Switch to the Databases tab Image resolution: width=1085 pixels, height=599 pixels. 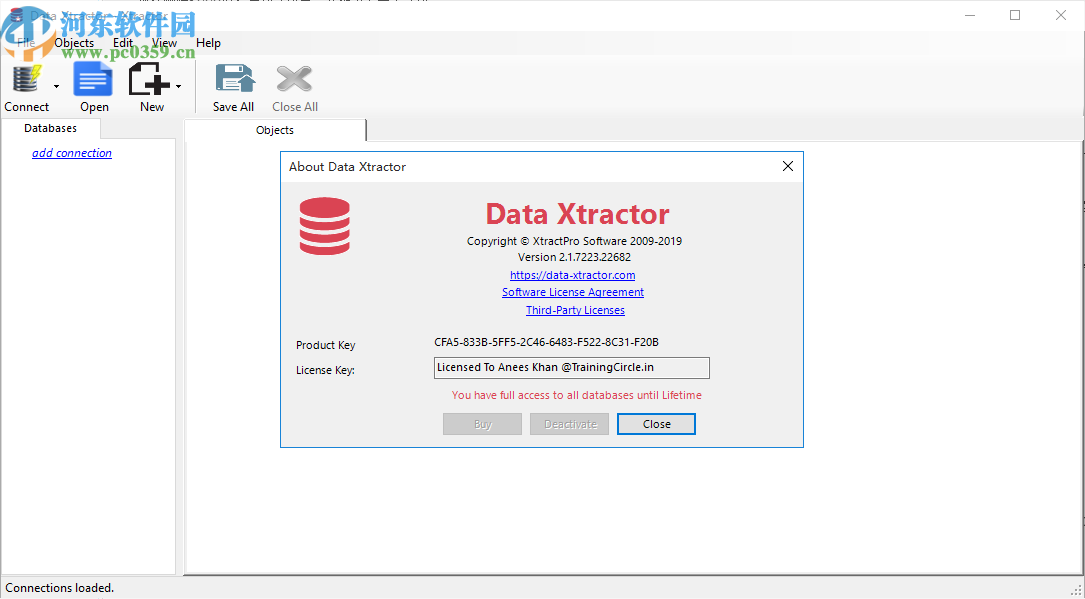[x=50, y=128]
